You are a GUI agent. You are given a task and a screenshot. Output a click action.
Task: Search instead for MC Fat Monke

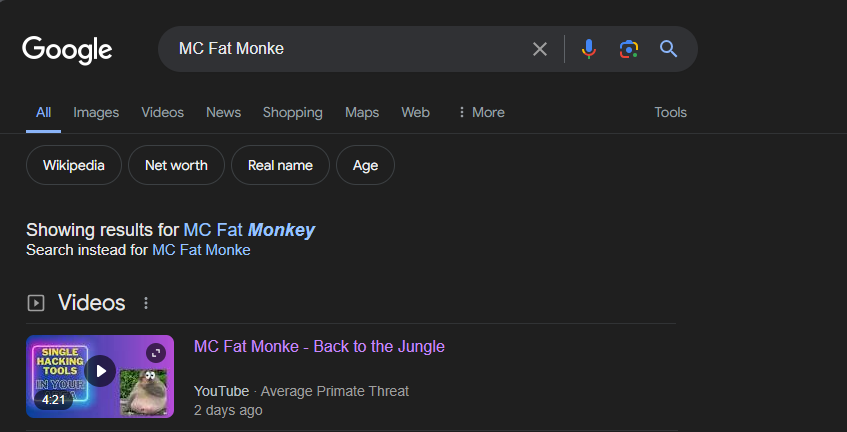point(201,250)
